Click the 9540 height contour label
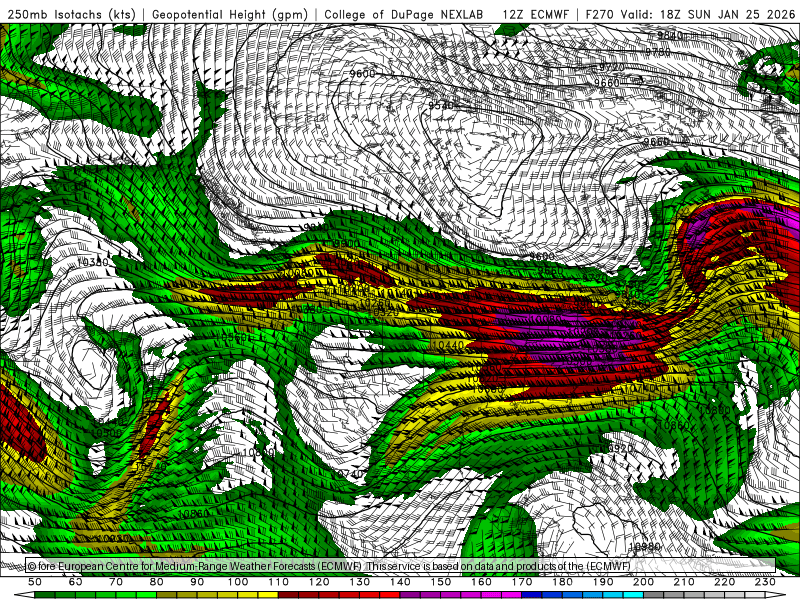The image size is (800, 600). (441, 105)
